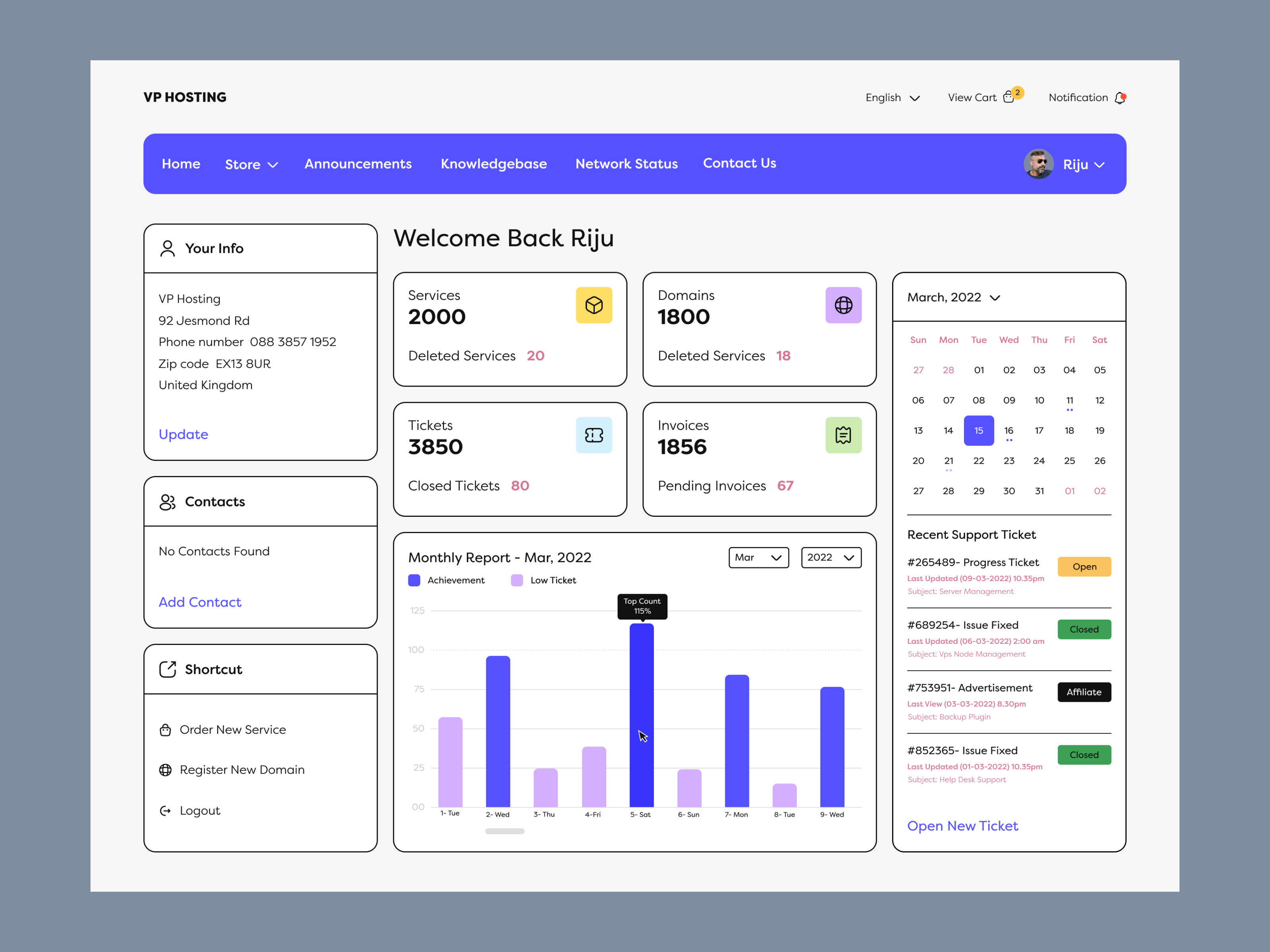
Task: Select day 16 in the calendar
Action: pos(1009,430)
